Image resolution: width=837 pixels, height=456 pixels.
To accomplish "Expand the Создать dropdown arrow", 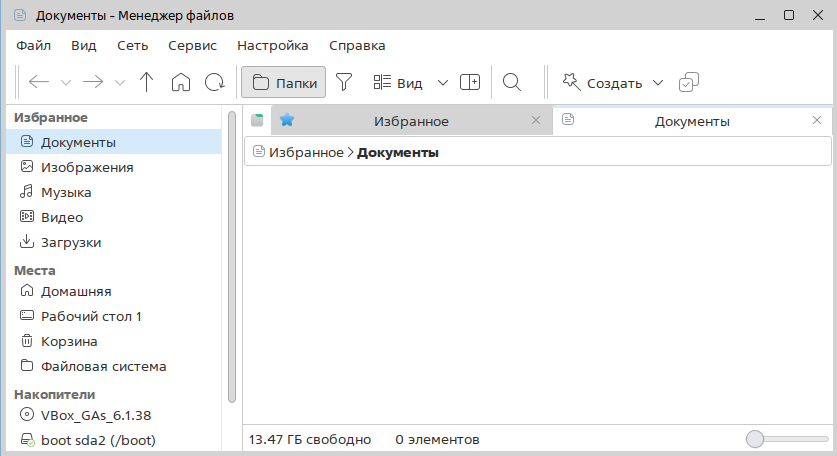I will tap(658, 82).
